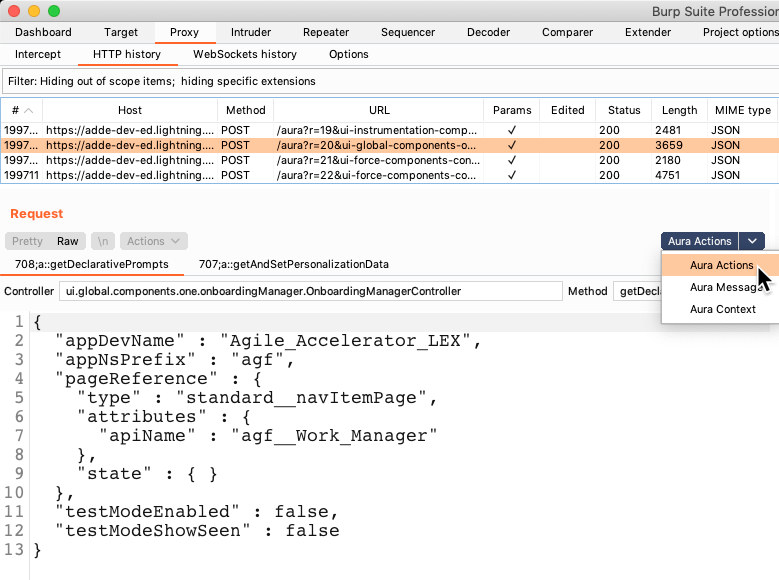Switch to Pretty view
Viewport: 779px width, 580px height.
tap(27, 241)
